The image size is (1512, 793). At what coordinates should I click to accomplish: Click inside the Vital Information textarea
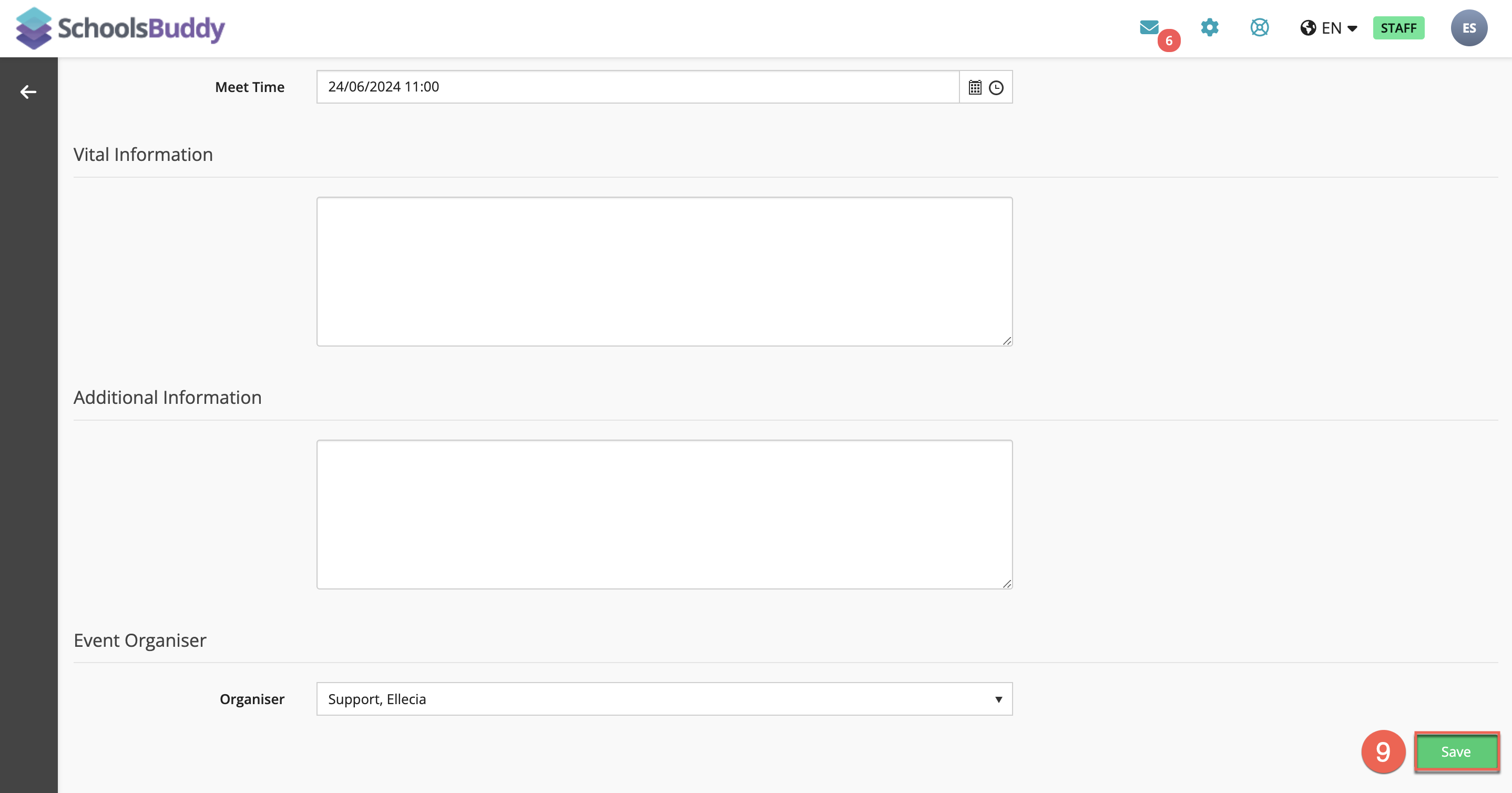point(665,271)
